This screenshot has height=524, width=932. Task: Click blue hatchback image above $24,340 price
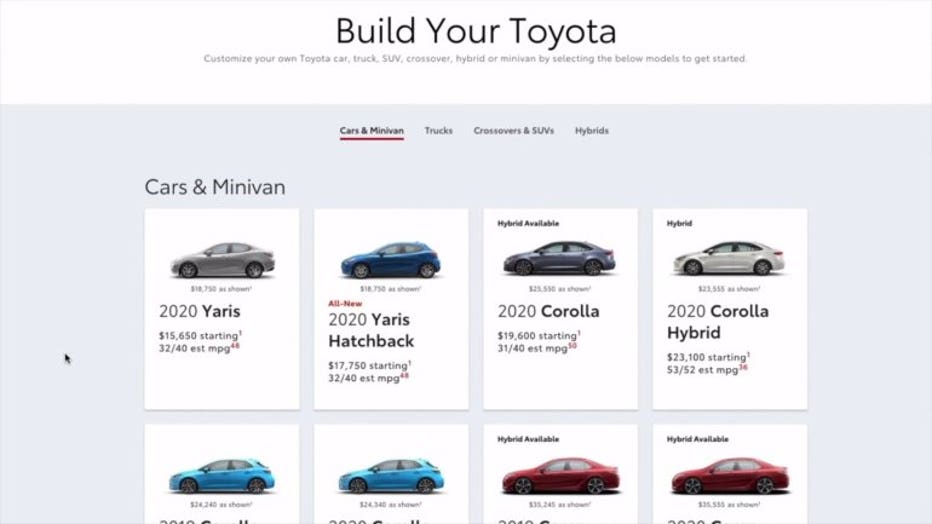(391, 476)
